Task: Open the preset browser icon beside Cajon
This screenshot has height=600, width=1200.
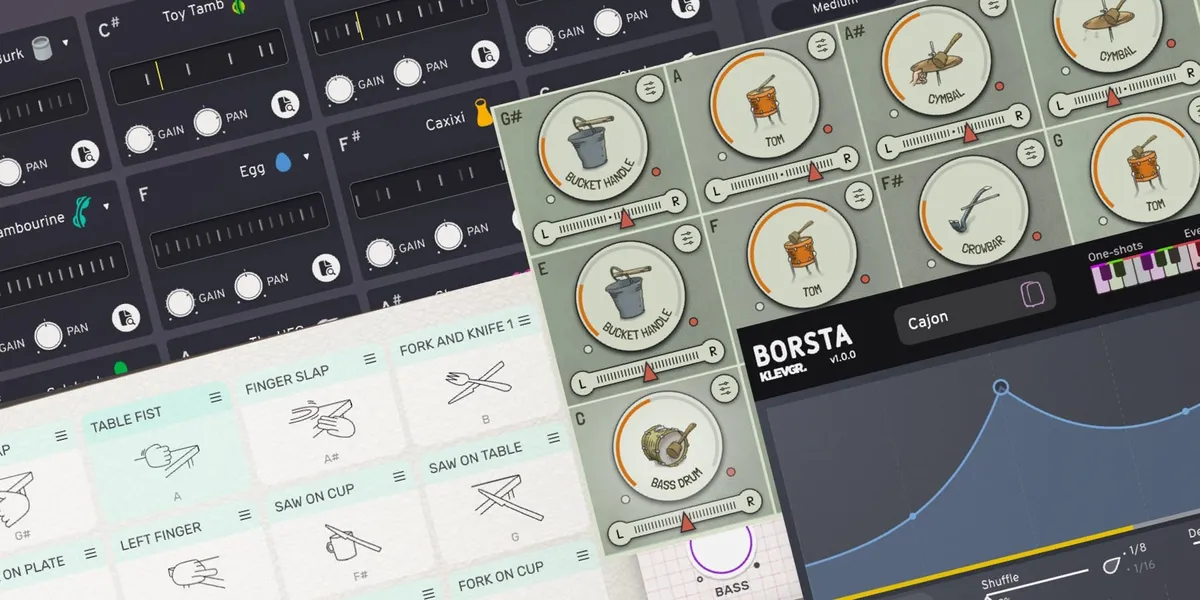Action: tap(1031, 296)
